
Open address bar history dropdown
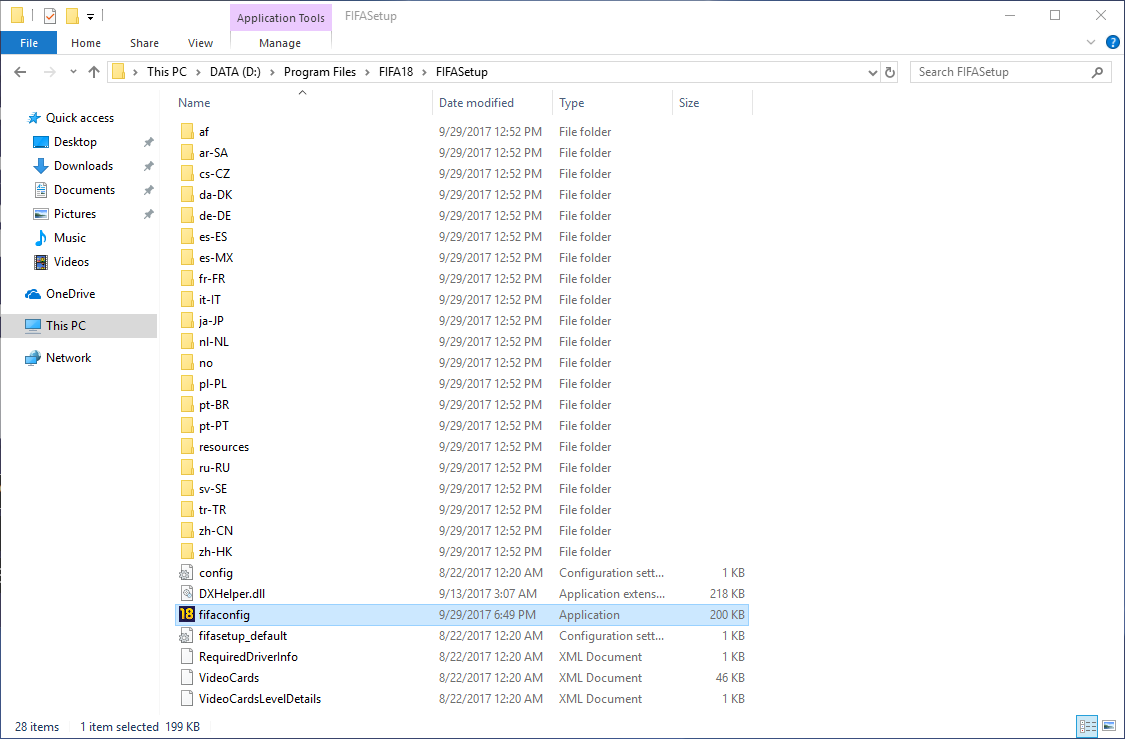pyautogui.click(x=872, y=72)
